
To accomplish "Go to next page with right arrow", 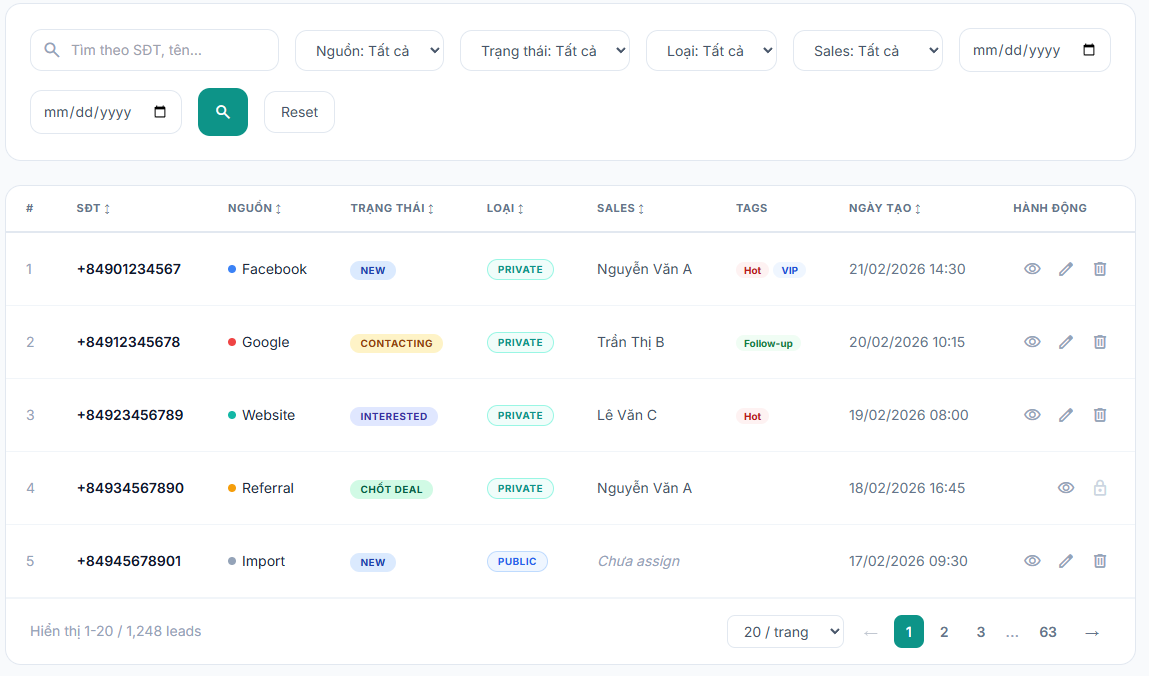I will (x=1092, y=632).
